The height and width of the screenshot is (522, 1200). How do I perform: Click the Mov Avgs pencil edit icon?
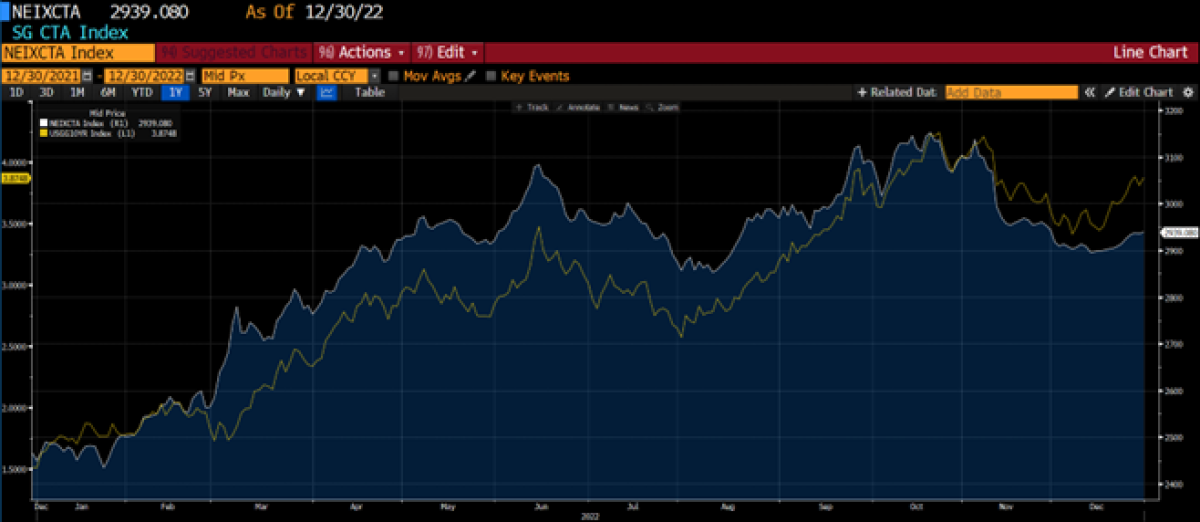click(x=470, y=76)
